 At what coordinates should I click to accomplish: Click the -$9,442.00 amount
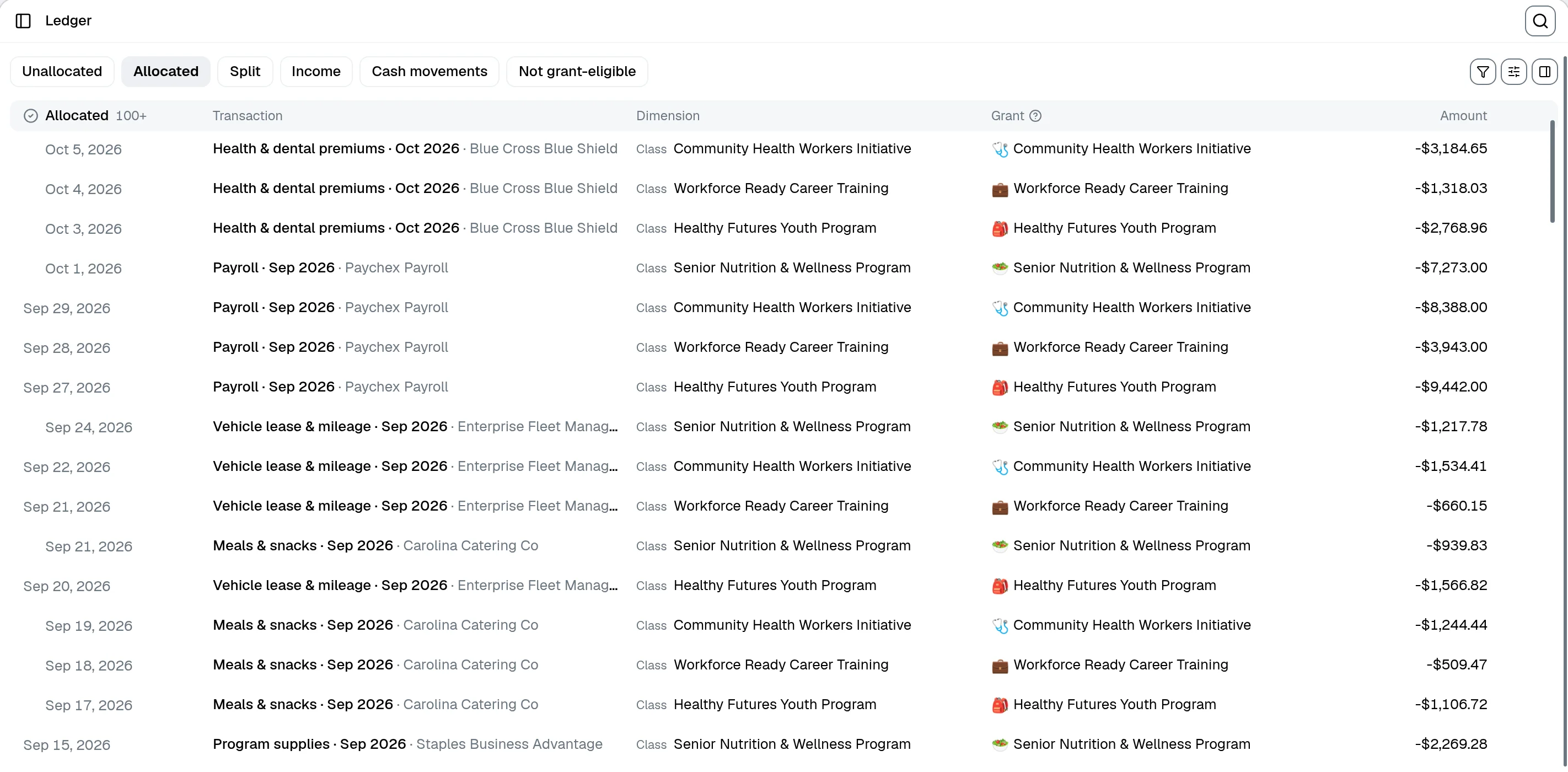pos(1451,387)
